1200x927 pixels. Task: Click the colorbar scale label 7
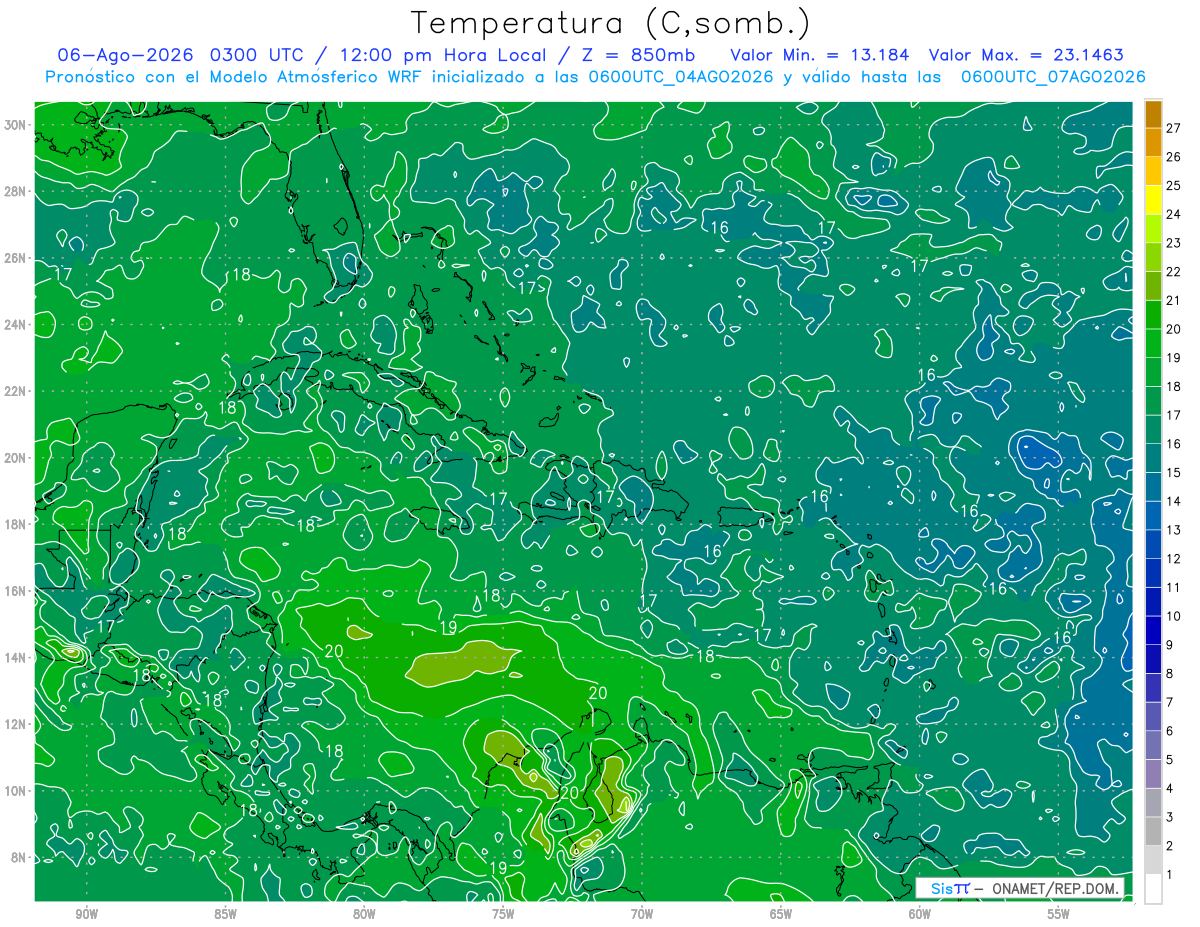(1170, 703)
